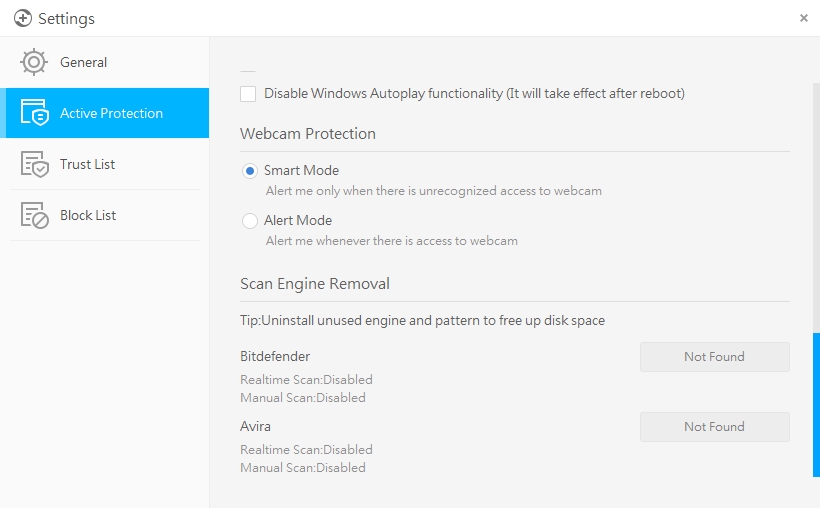Open the General settings tab
Viewport: 820px width, 508px height.
click(x=84, y=62)
